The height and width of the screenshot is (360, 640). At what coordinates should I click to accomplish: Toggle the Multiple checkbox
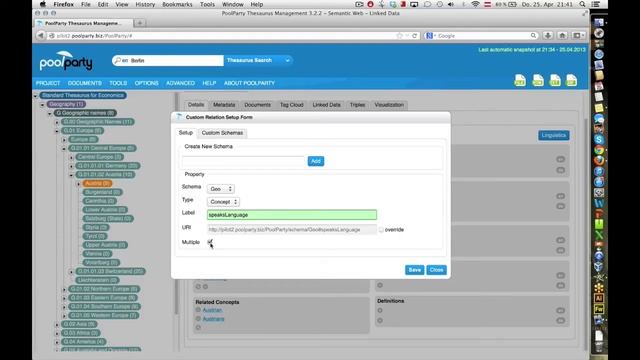point(210,242)
